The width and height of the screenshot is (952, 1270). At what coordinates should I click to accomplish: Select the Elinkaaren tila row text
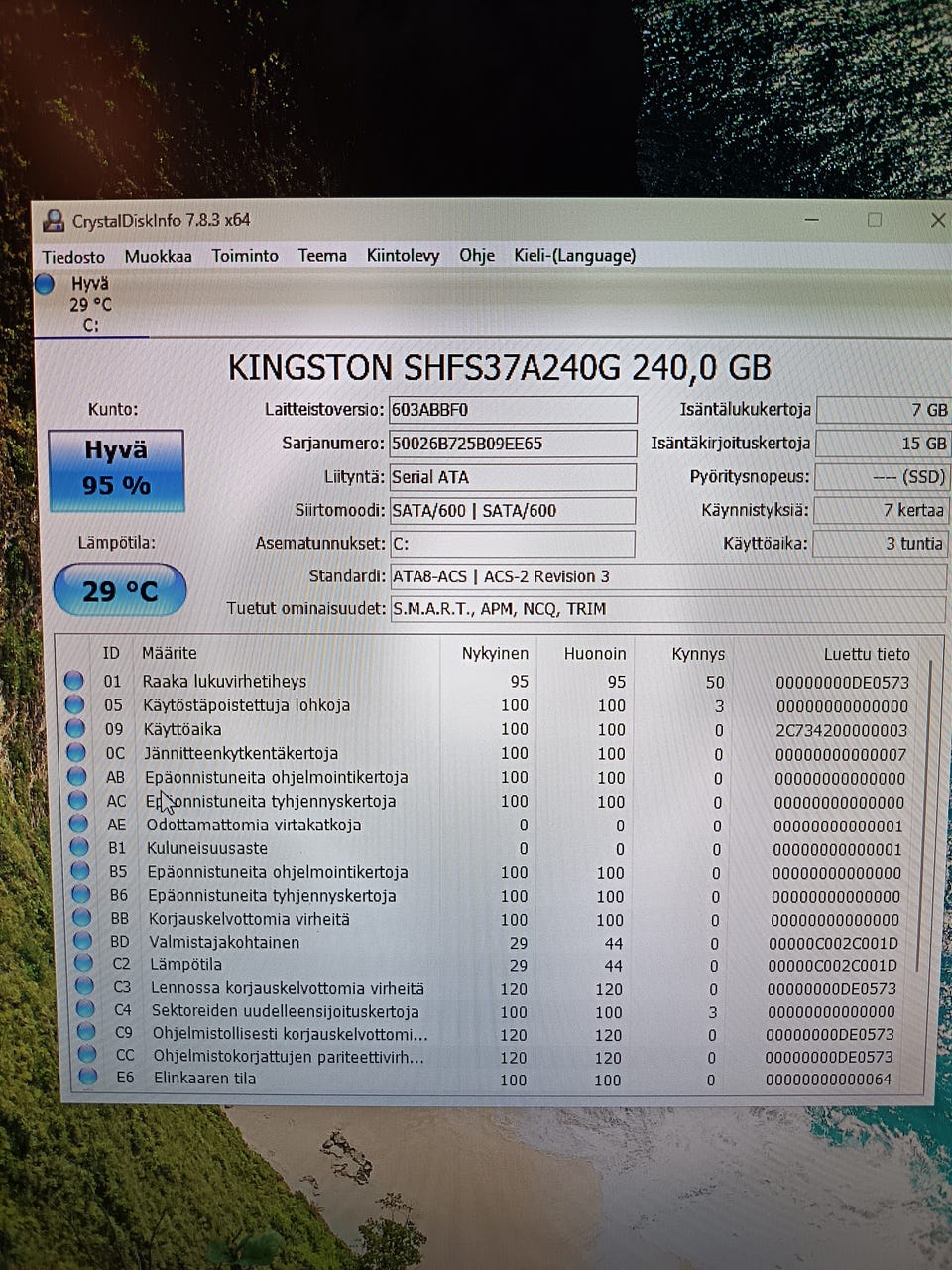tap(204, 1078)
